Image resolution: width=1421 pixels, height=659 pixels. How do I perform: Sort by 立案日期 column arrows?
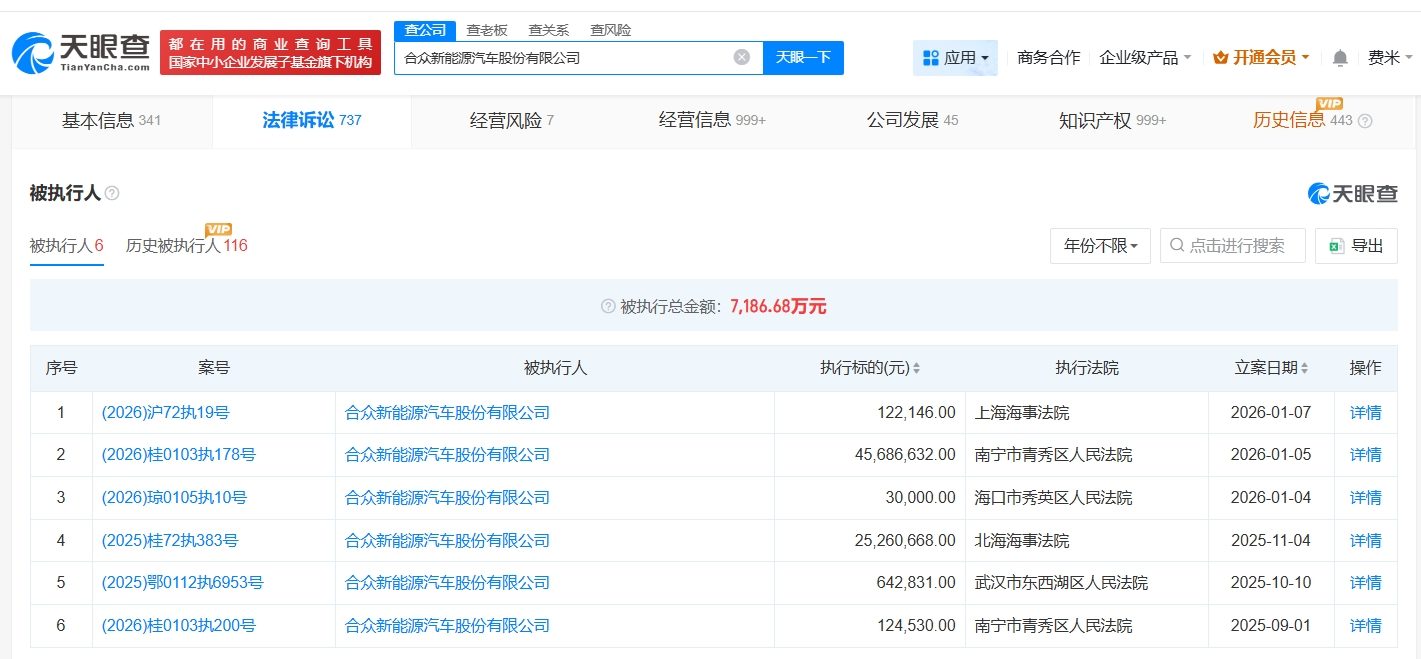pos(1304,369)
